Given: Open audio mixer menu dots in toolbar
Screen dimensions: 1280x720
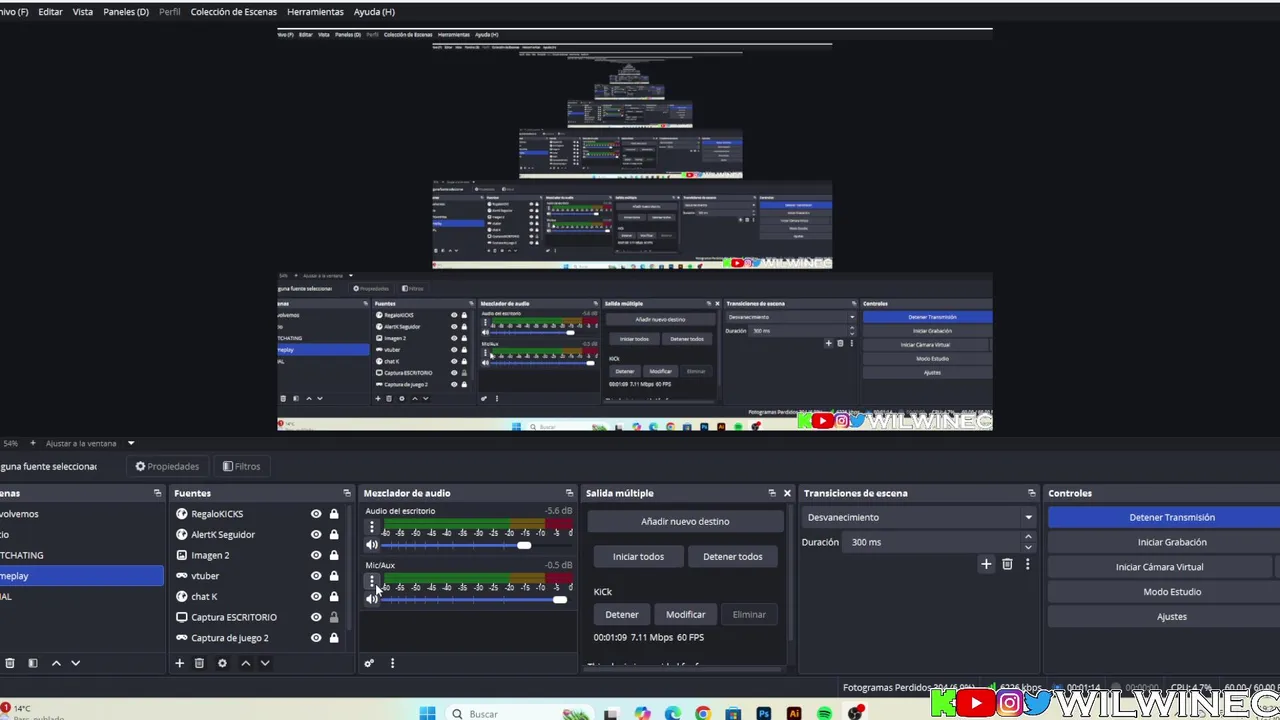Looking at the screenshot, I should (x=392, y=663).
